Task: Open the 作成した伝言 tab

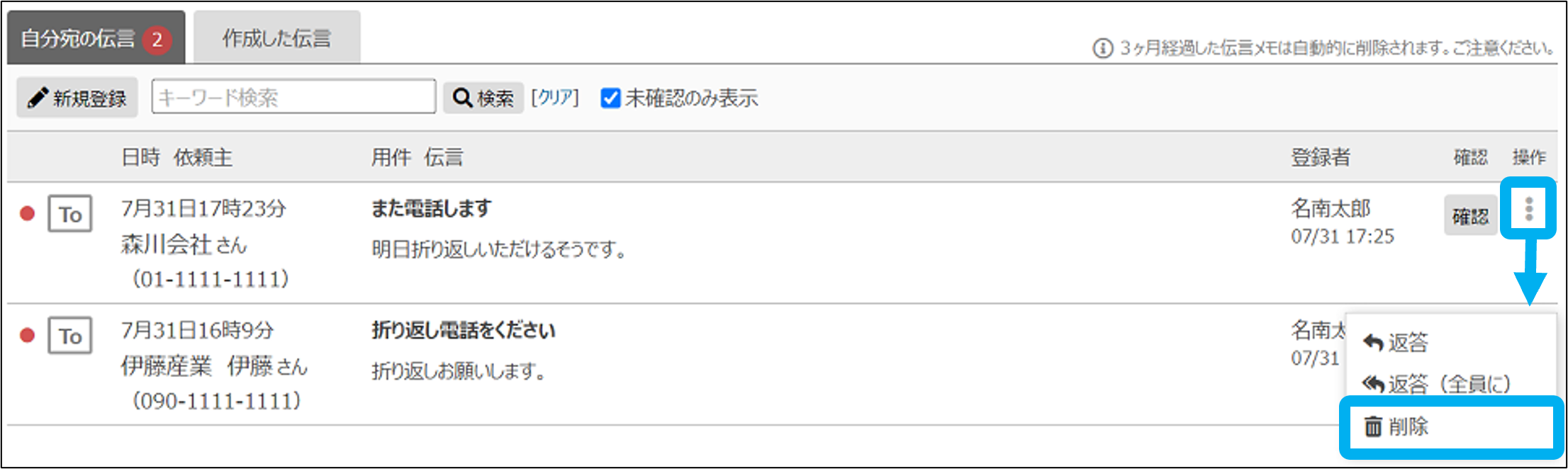Action: click(276, 38)
